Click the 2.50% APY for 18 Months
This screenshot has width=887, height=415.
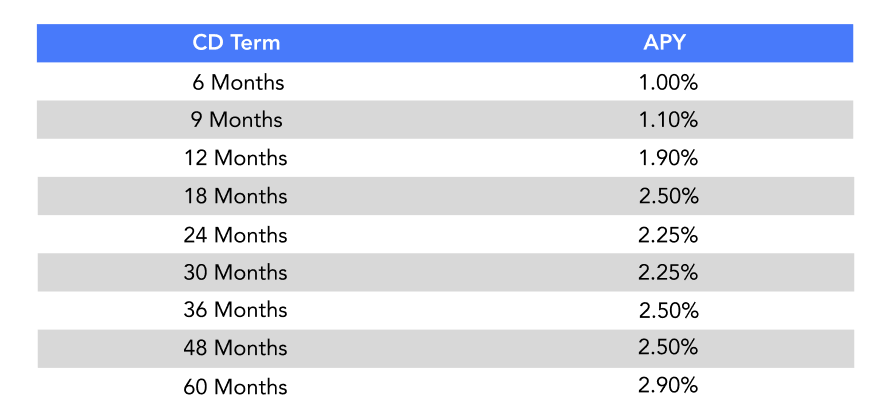click(669, 196)
